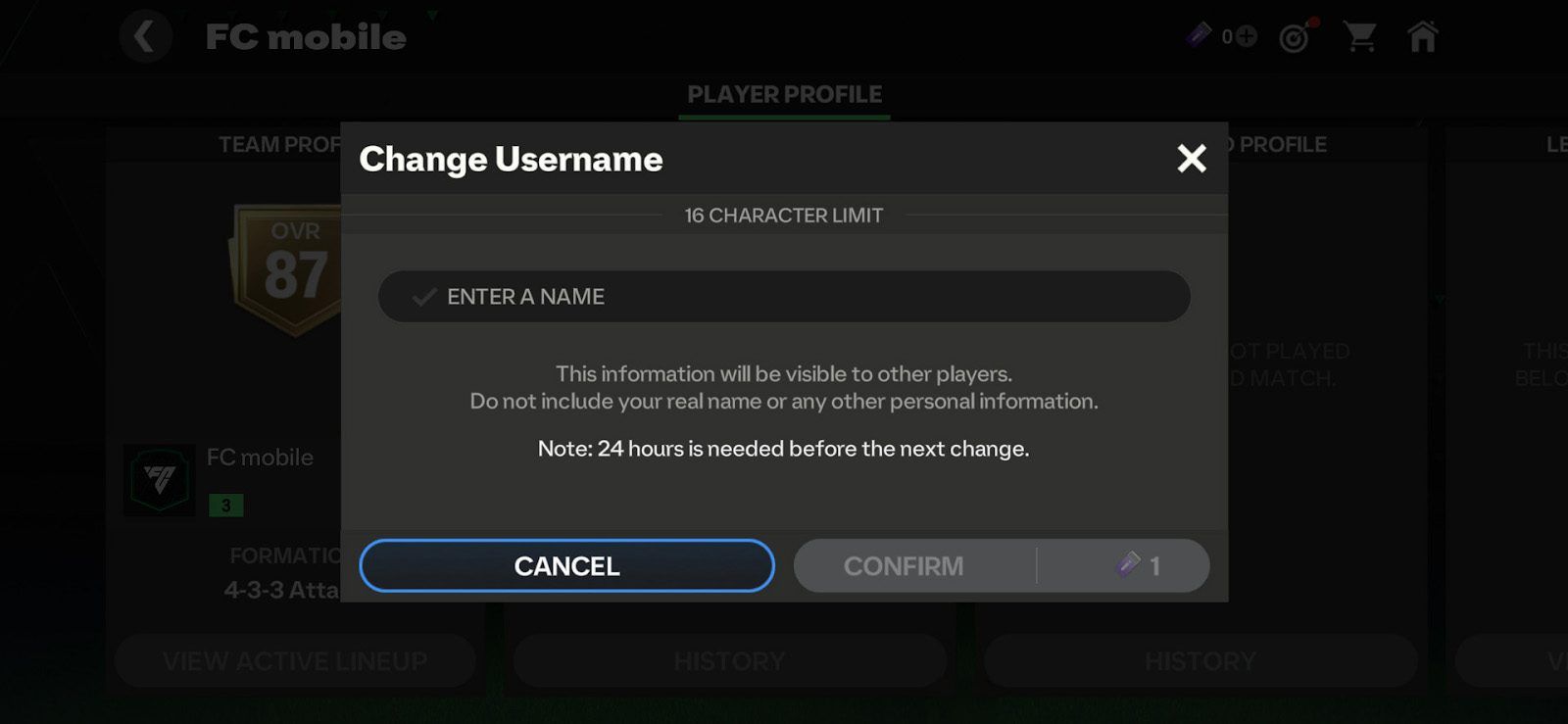Go to the home screen icon

[1422, 36]
